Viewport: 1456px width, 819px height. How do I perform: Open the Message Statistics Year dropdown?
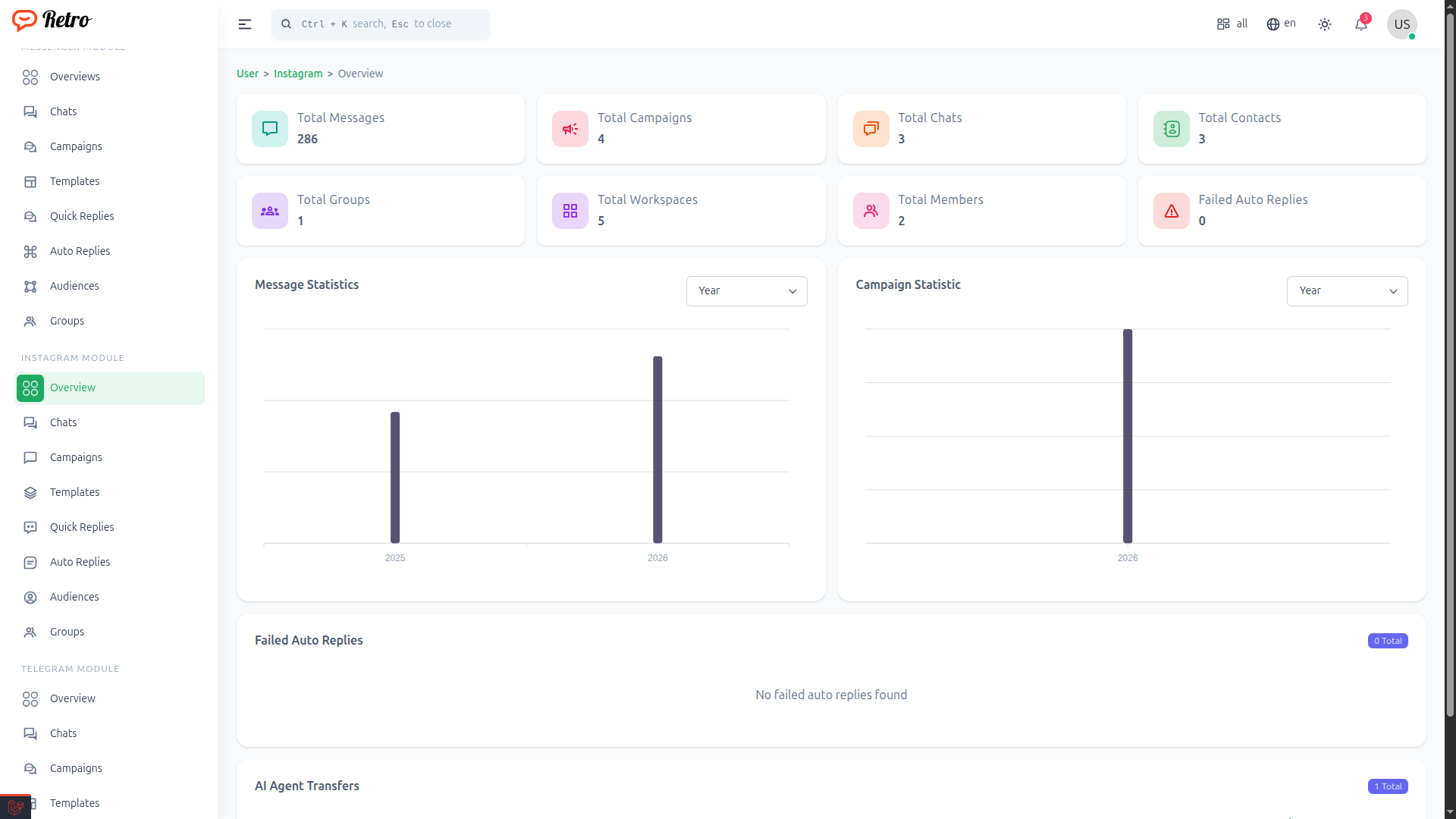tap(746, 291)
